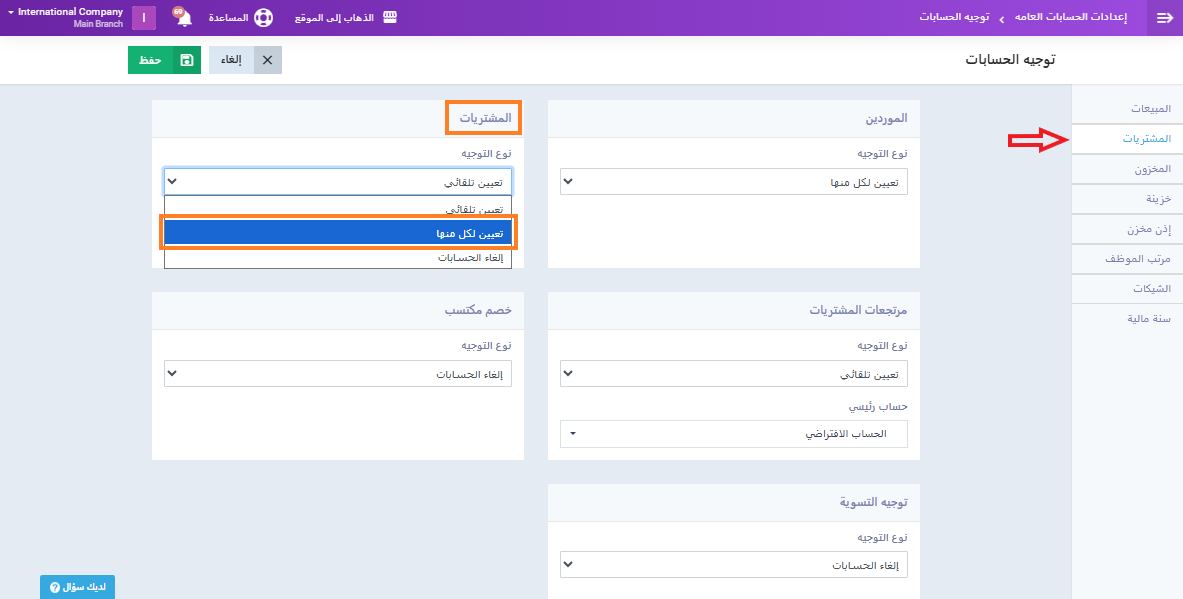Open the توجيه التسوية routing type dropdown

coord(733,565)
